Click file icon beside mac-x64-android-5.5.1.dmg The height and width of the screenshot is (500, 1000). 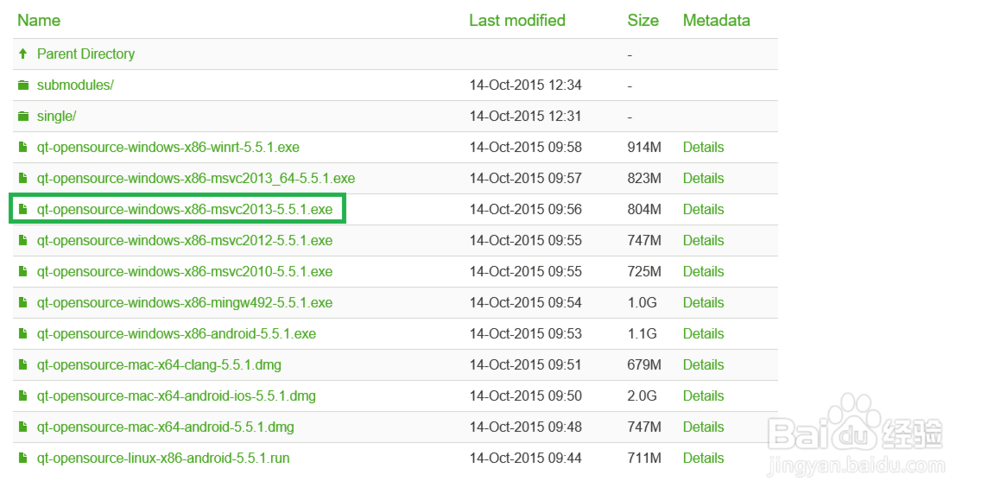pyautogui.click(x=23, y=427)
